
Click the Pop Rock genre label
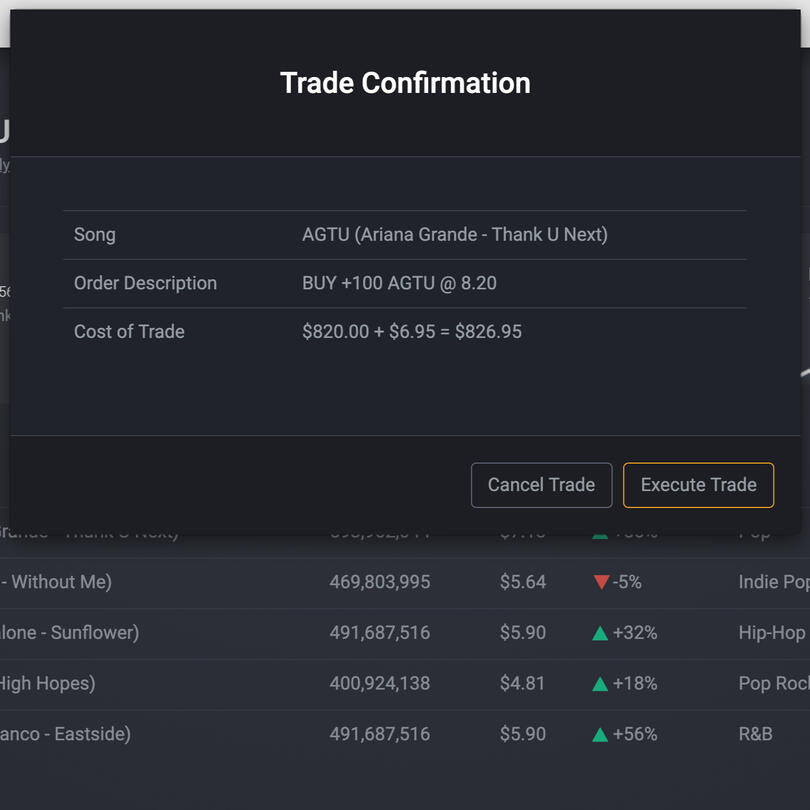point(772,684)
